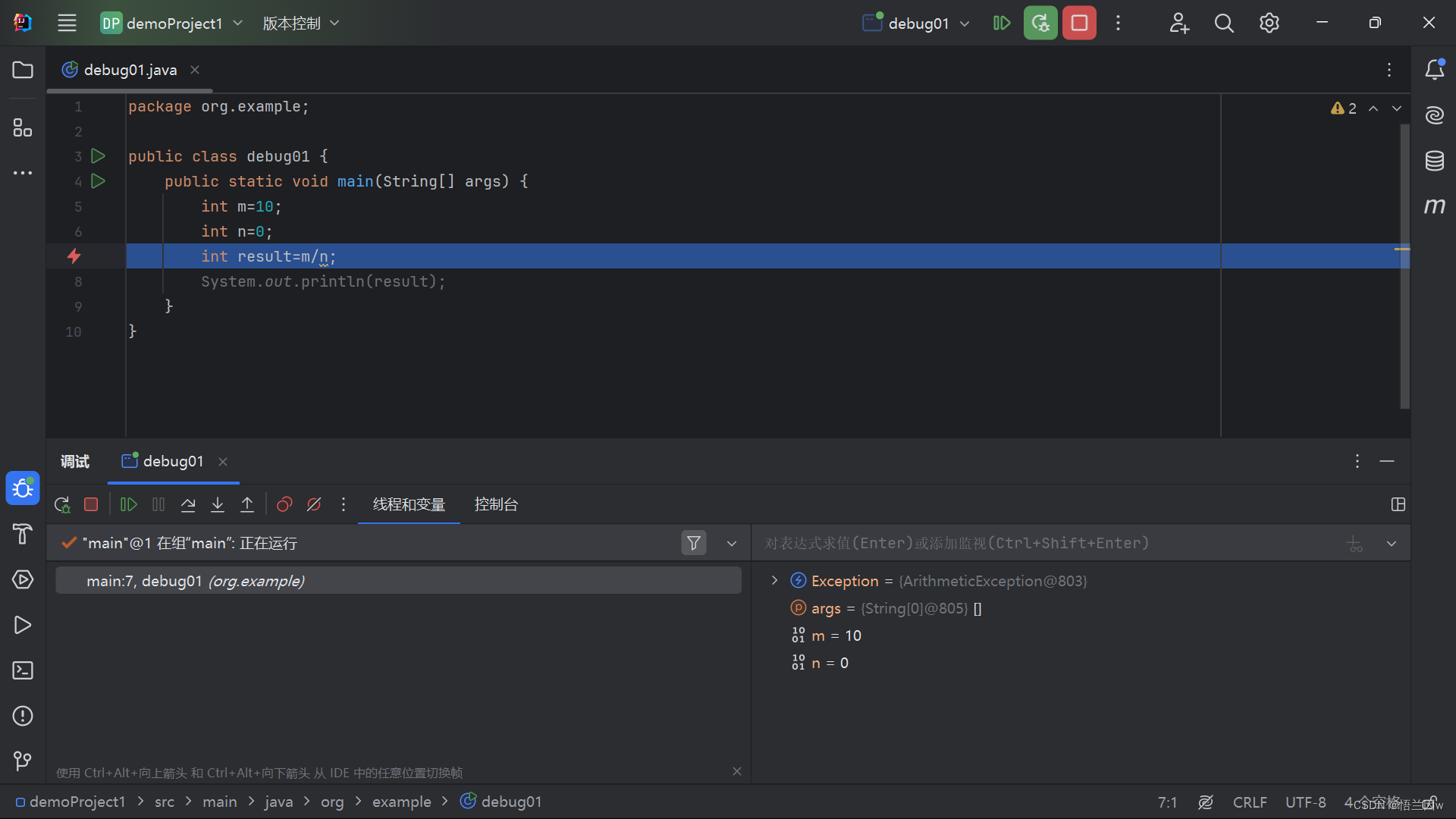Screen dimensions: 1456x819
Task: Open evaluate expression history dropdown
Action: tap(1392, 543)
